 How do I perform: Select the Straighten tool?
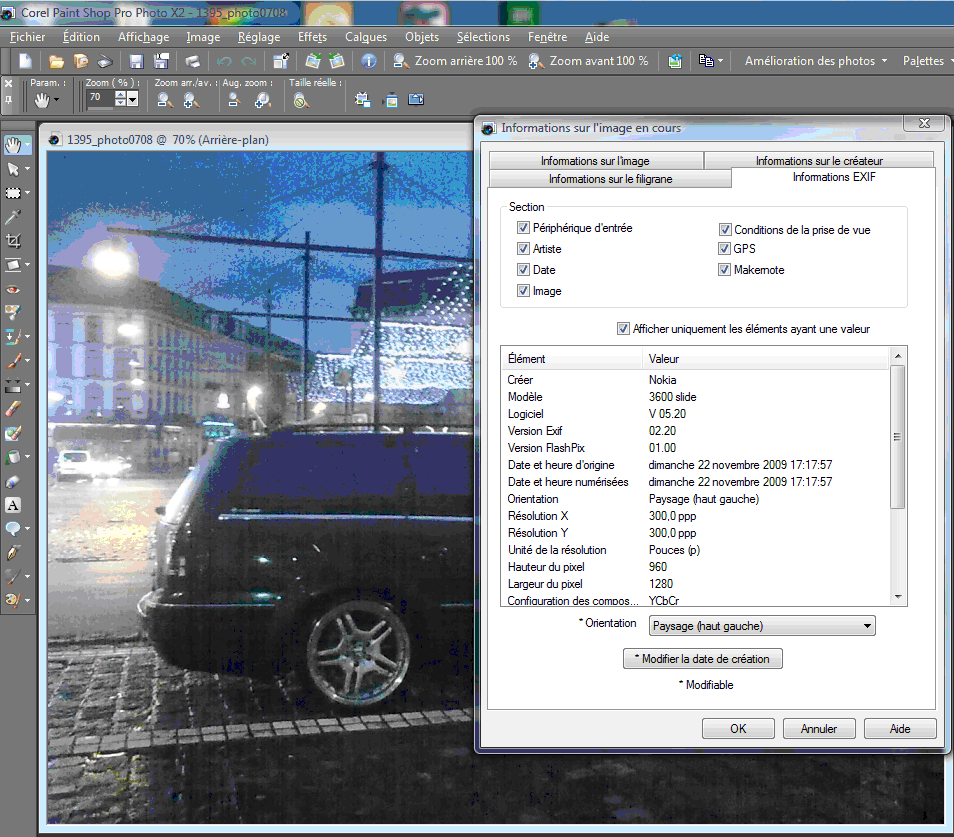click(x=13, y=265)
